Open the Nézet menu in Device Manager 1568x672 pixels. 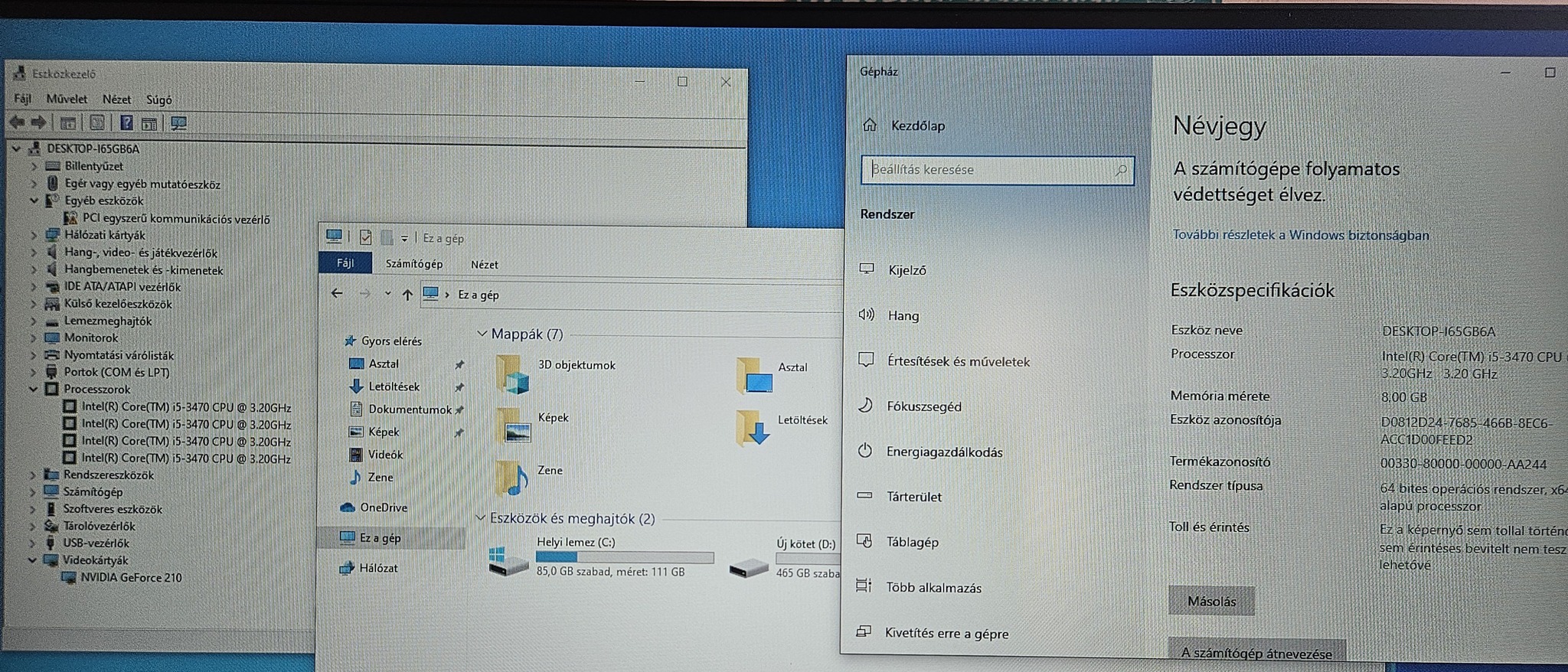click(116, 99)
